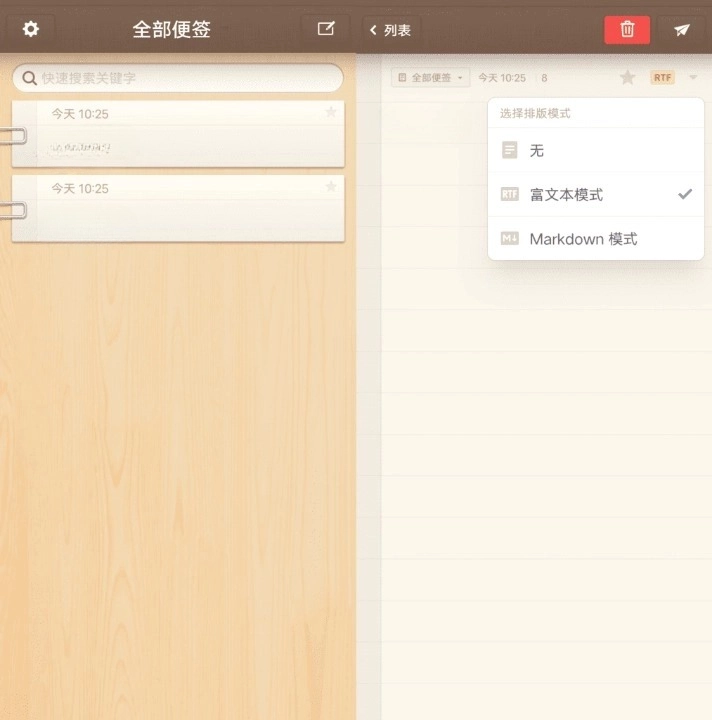Viewport: 712px width, 720px height.
Task: Click the magnifier search icon
Action: (x=29, y=78)
